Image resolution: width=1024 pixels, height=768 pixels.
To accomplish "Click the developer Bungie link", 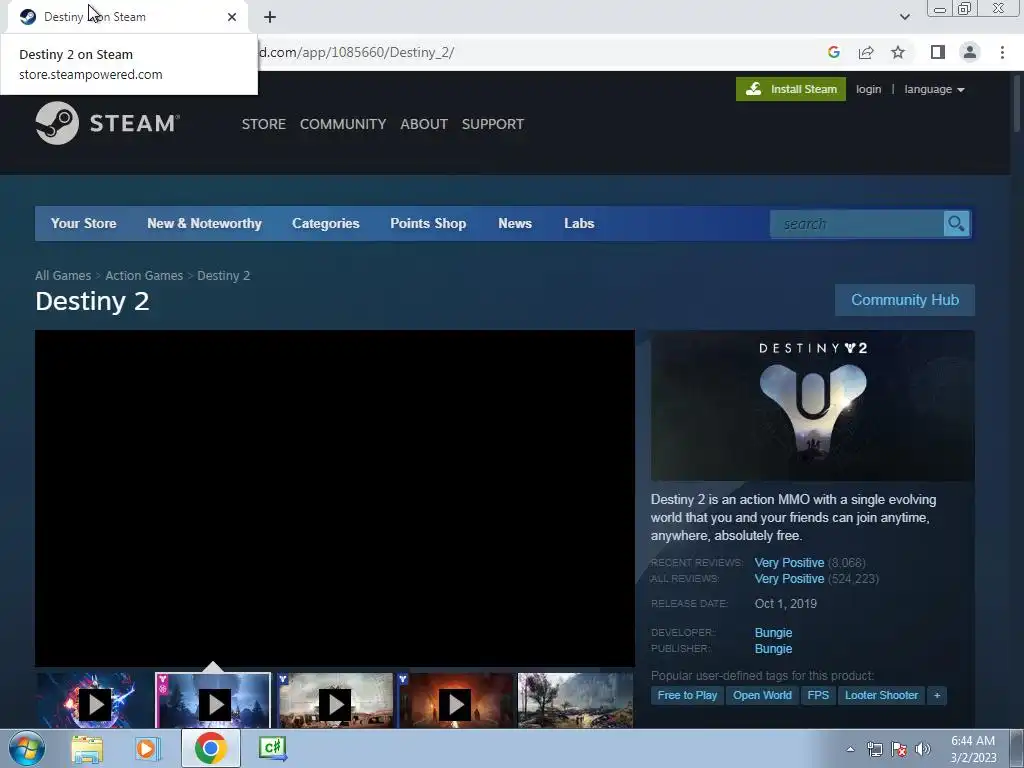I will 773,632.
